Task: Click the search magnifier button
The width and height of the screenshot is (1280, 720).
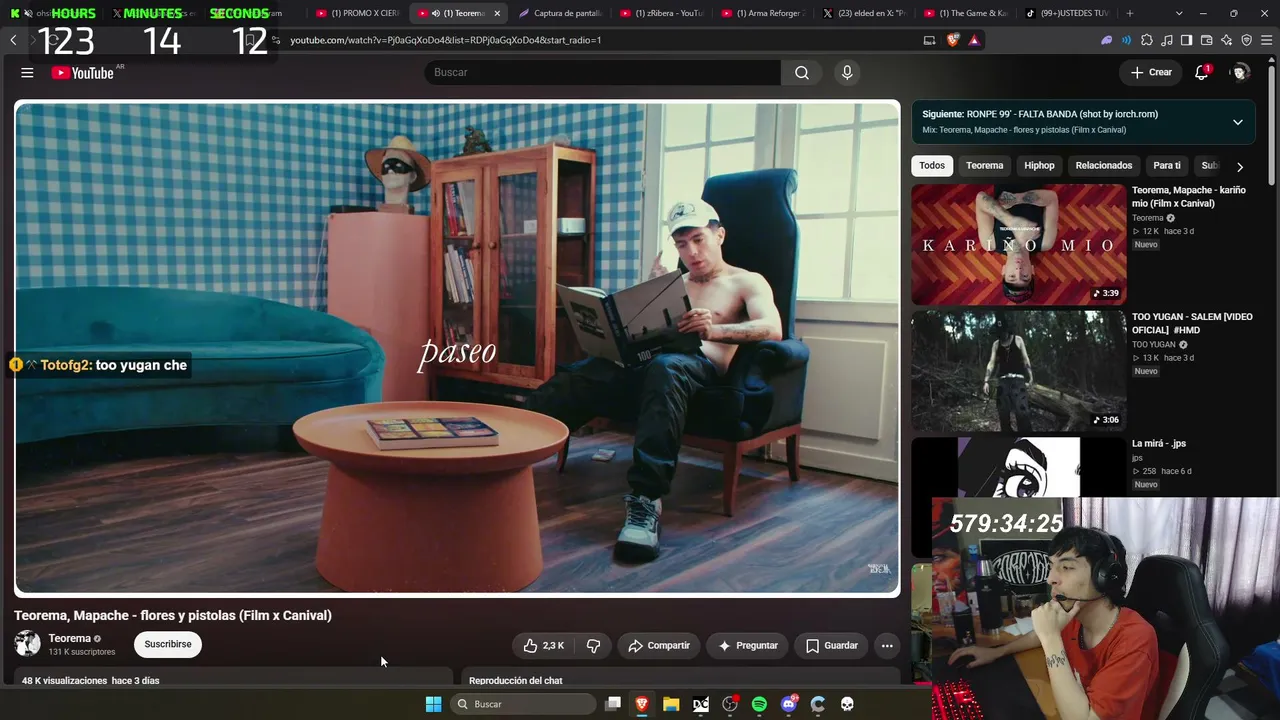Action: (802, 72)
